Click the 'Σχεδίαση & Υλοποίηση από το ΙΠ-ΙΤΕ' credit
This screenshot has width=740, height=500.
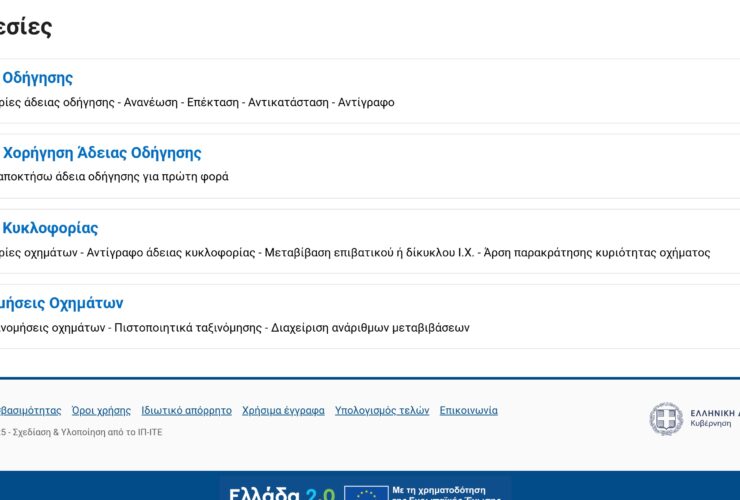[x=87, y=432]
